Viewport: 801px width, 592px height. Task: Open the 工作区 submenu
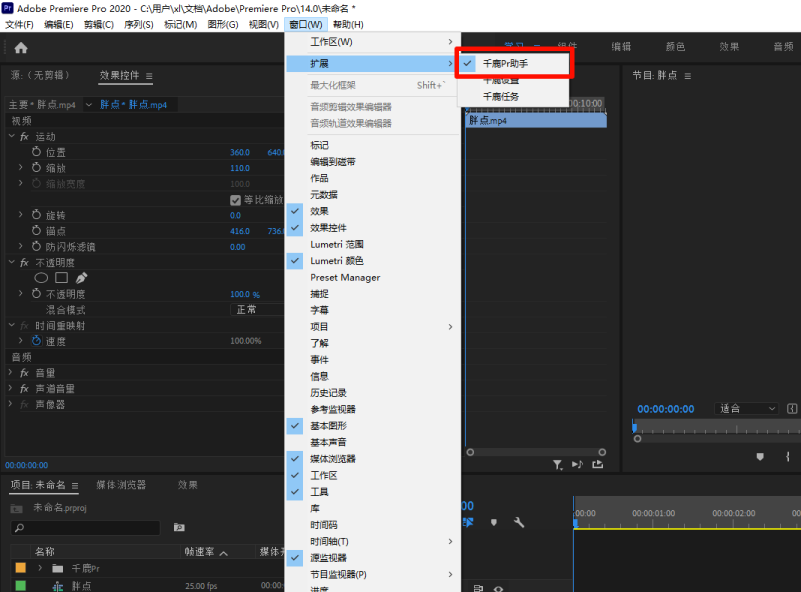pos(331,42)
